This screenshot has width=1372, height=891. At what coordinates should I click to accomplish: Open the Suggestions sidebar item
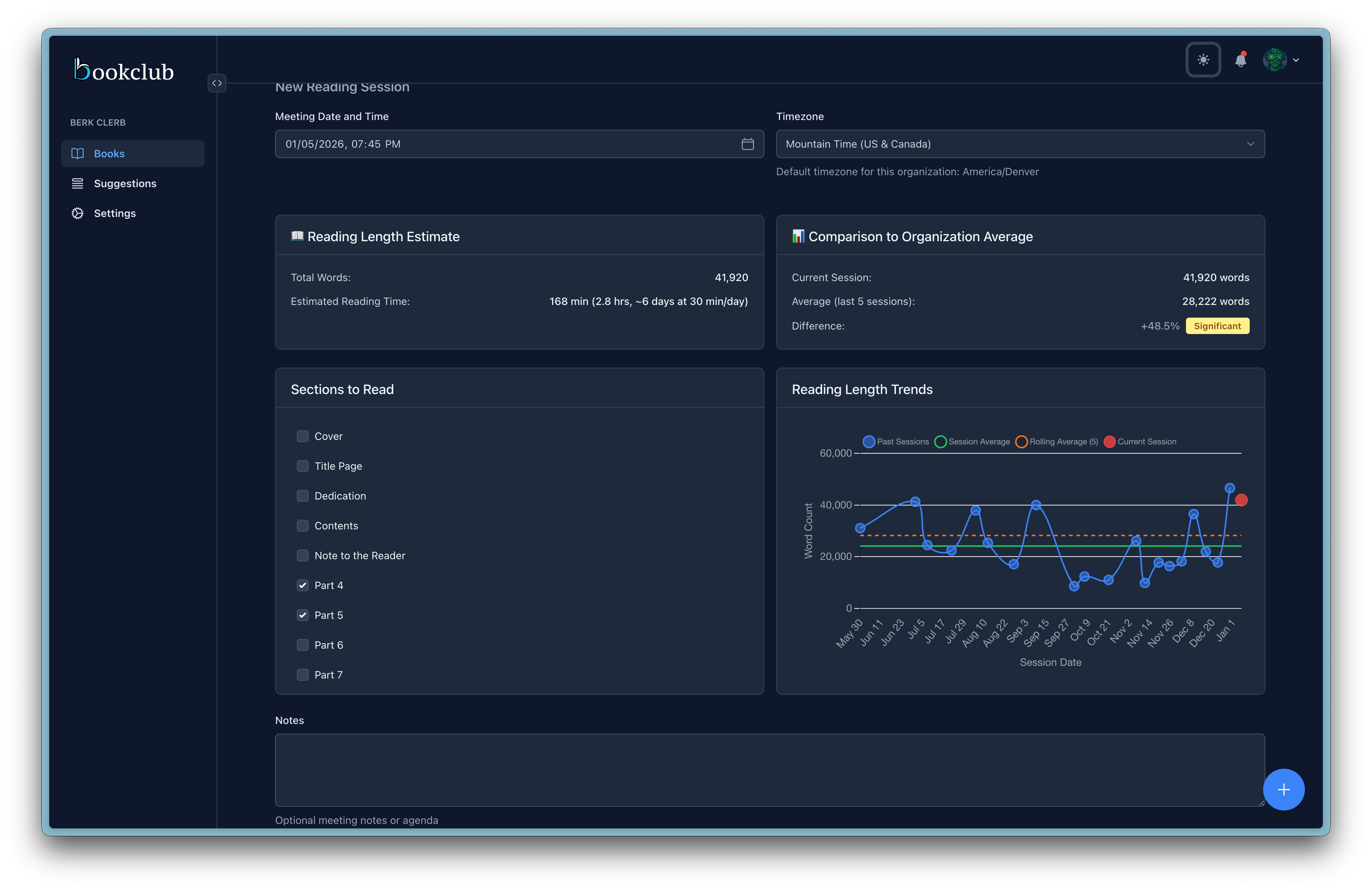[x=125, y=183]
